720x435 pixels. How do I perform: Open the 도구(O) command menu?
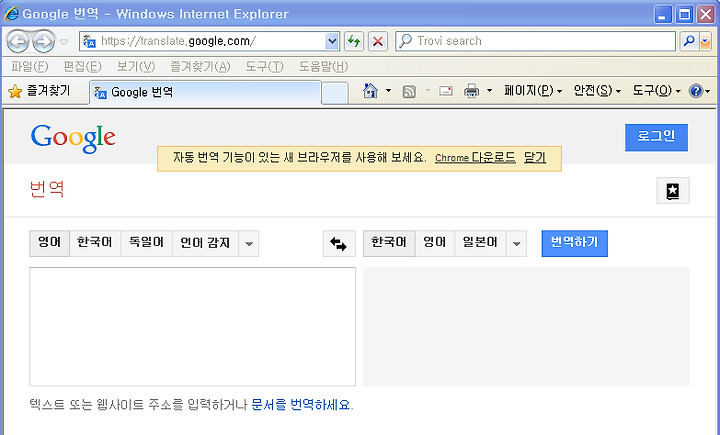point(656,91)
